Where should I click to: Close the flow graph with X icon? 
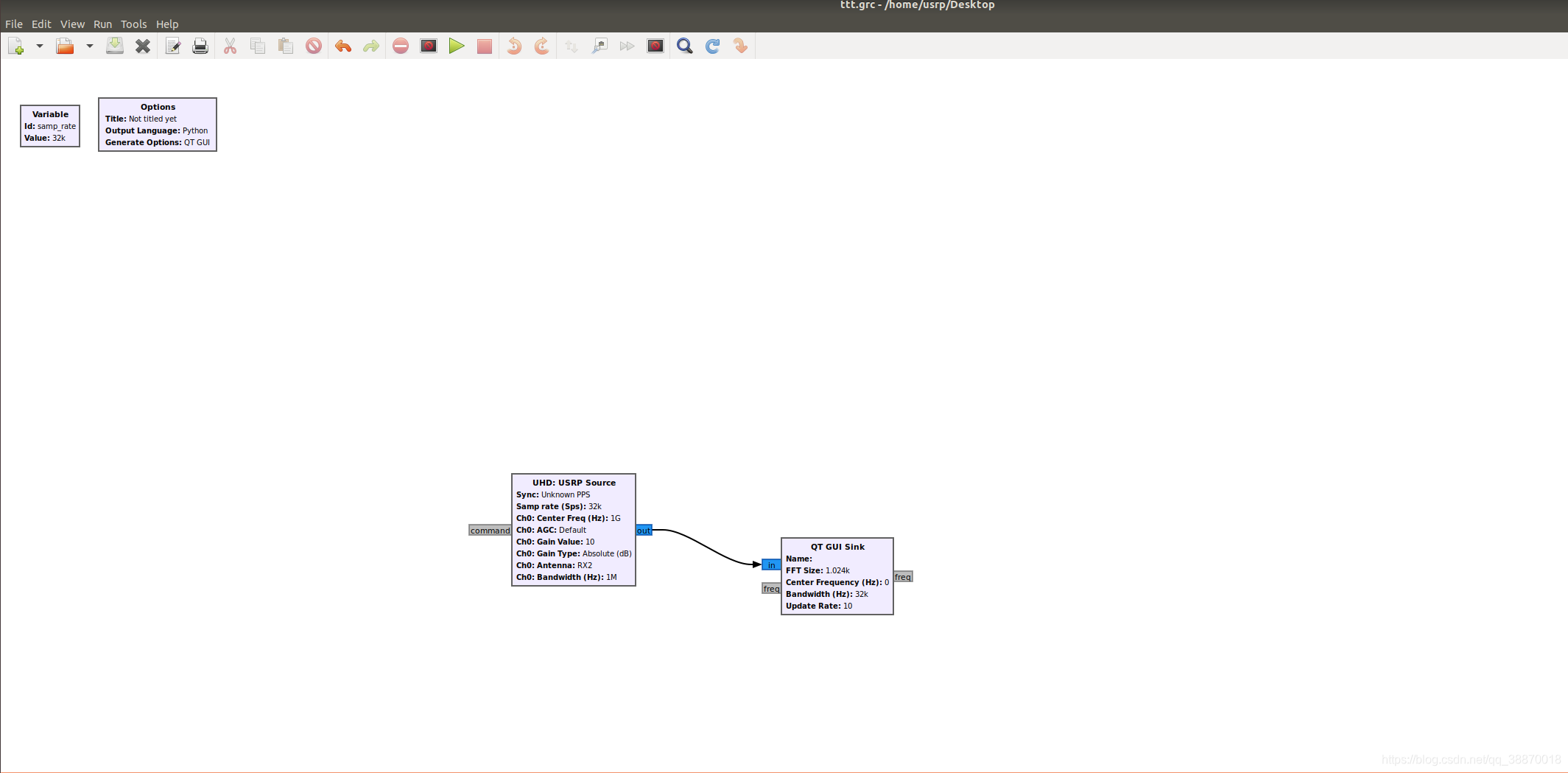click(x=143, y=46)
